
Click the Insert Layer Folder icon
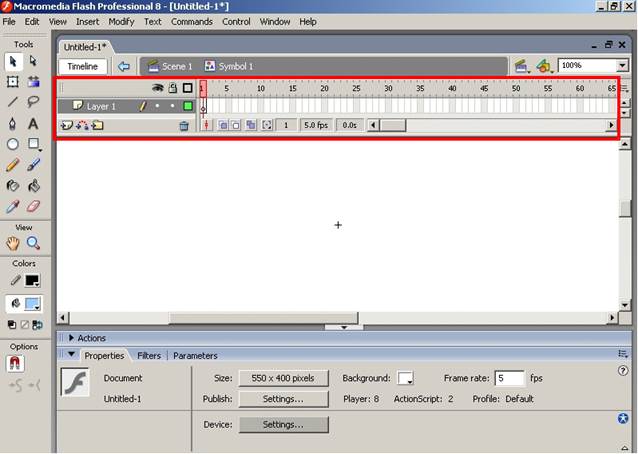pos(97,125)
